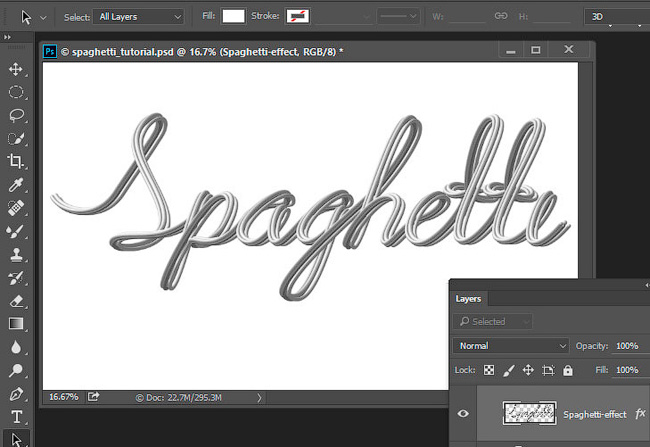
Task: Open tool preset picker arrow
Action: click(43, 18)
